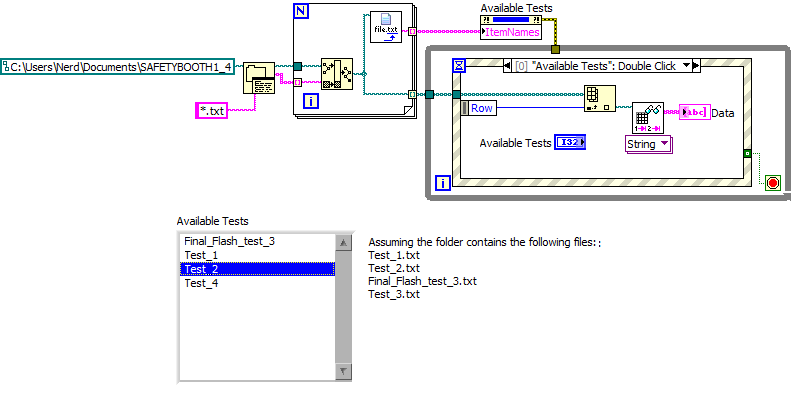Open the event case selector dropdown arrow
Viewport: 791px width, 397px height.
[x=686, y=66]
